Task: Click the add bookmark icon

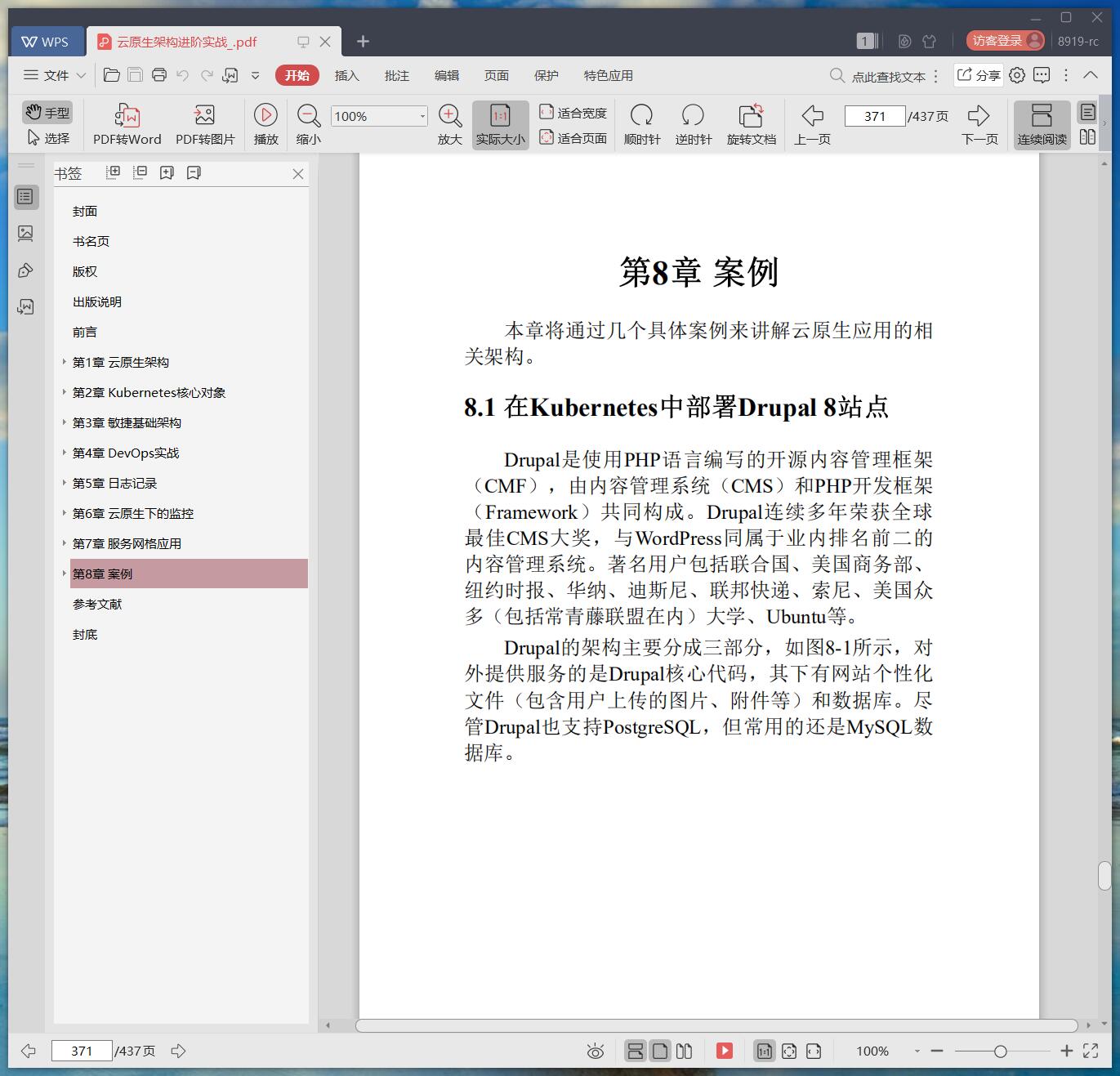Action: point(167,172)
